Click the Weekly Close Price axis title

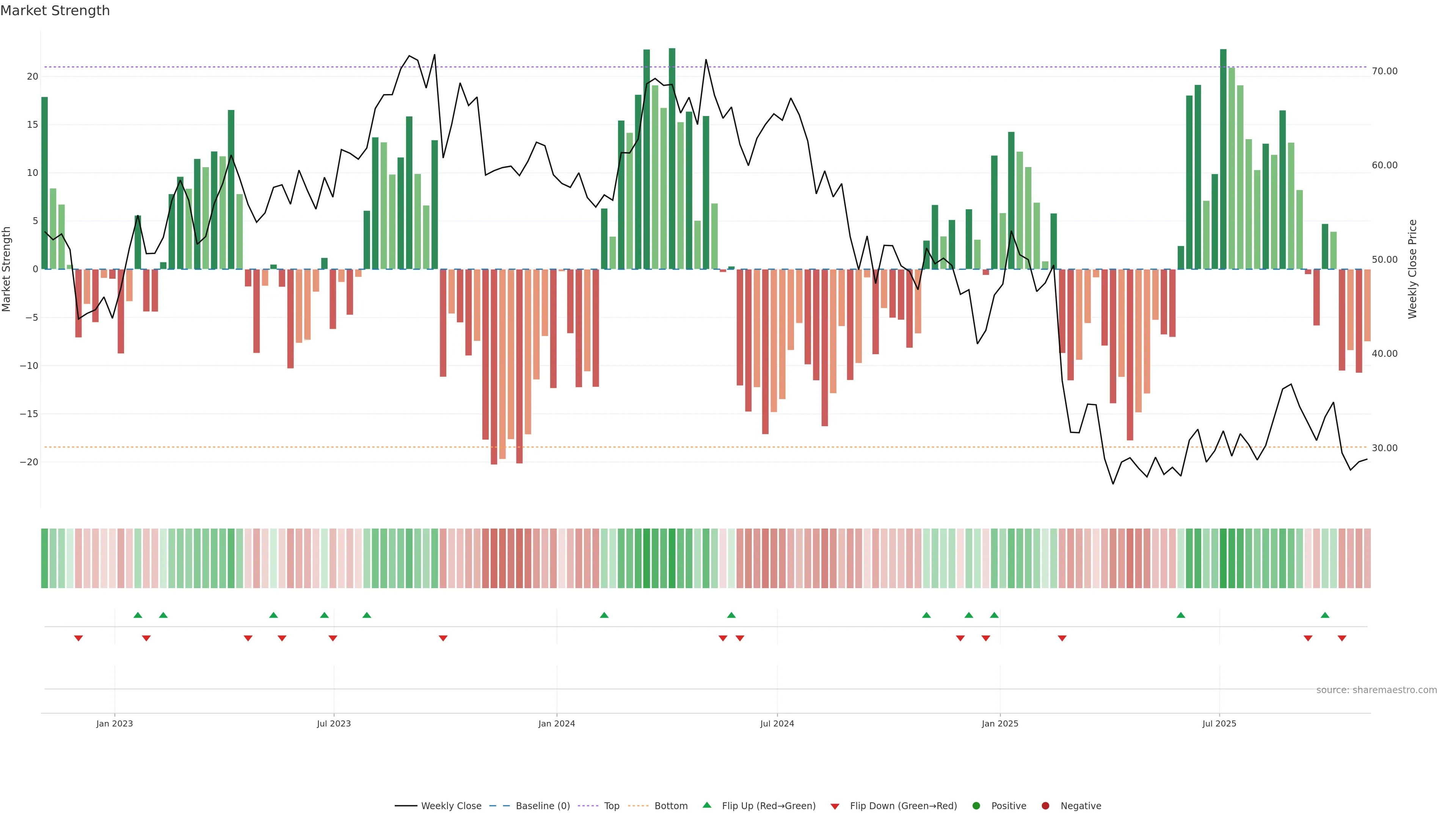1412,269
